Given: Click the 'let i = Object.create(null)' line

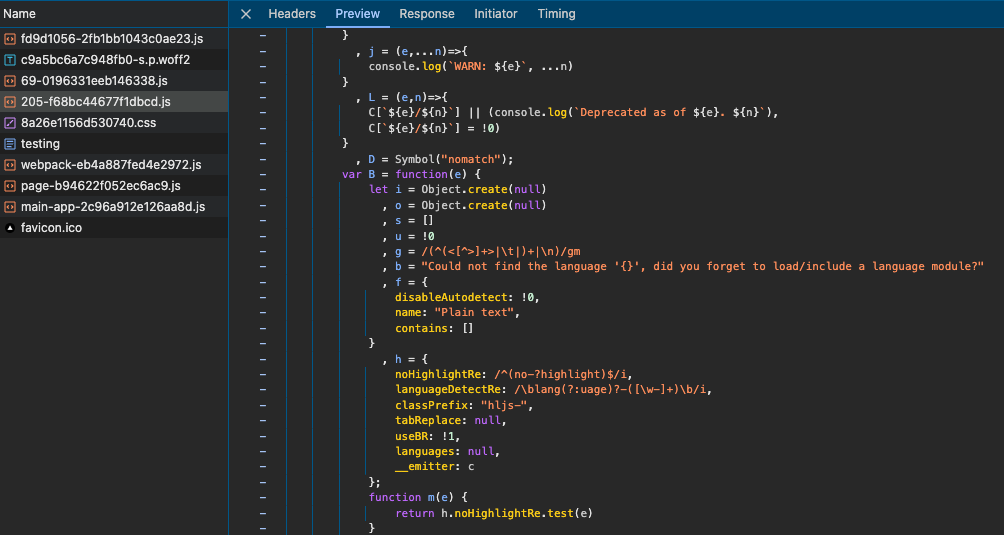Looking at the screenshot, I should pos(458,189).
